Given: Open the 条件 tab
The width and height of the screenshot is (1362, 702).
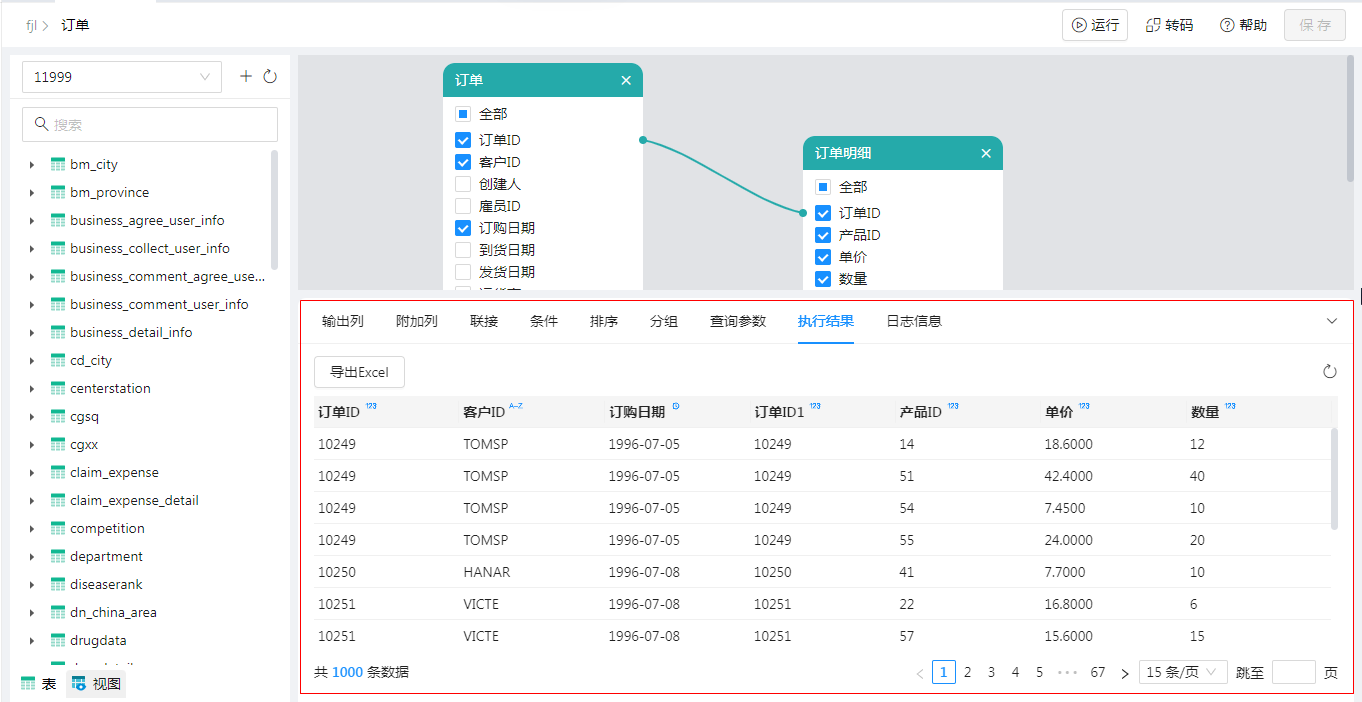Looking at the screenshot, I should [544, 321].
